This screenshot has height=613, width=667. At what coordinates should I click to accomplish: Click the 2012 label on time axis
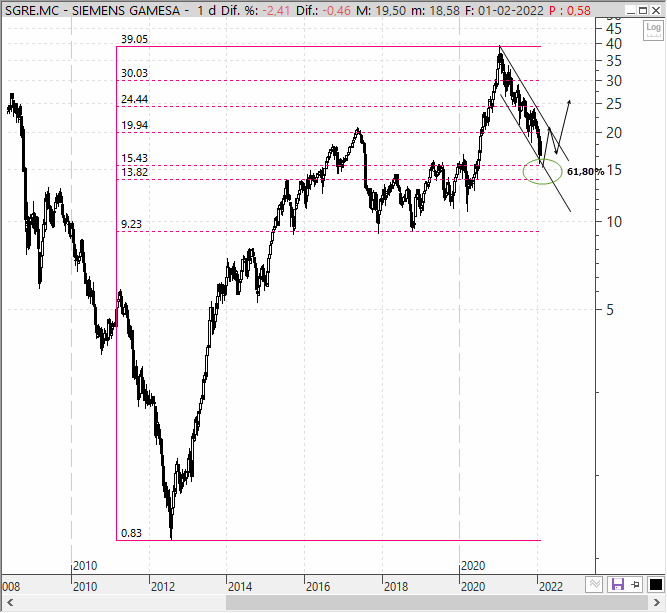point(163,587)
